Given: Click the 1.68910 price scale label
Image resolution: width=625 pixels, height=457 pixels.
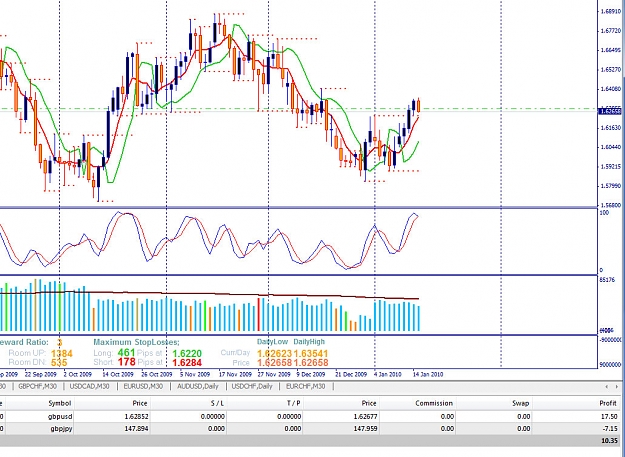Looking at the screenshot, I should tap(611, 12).
